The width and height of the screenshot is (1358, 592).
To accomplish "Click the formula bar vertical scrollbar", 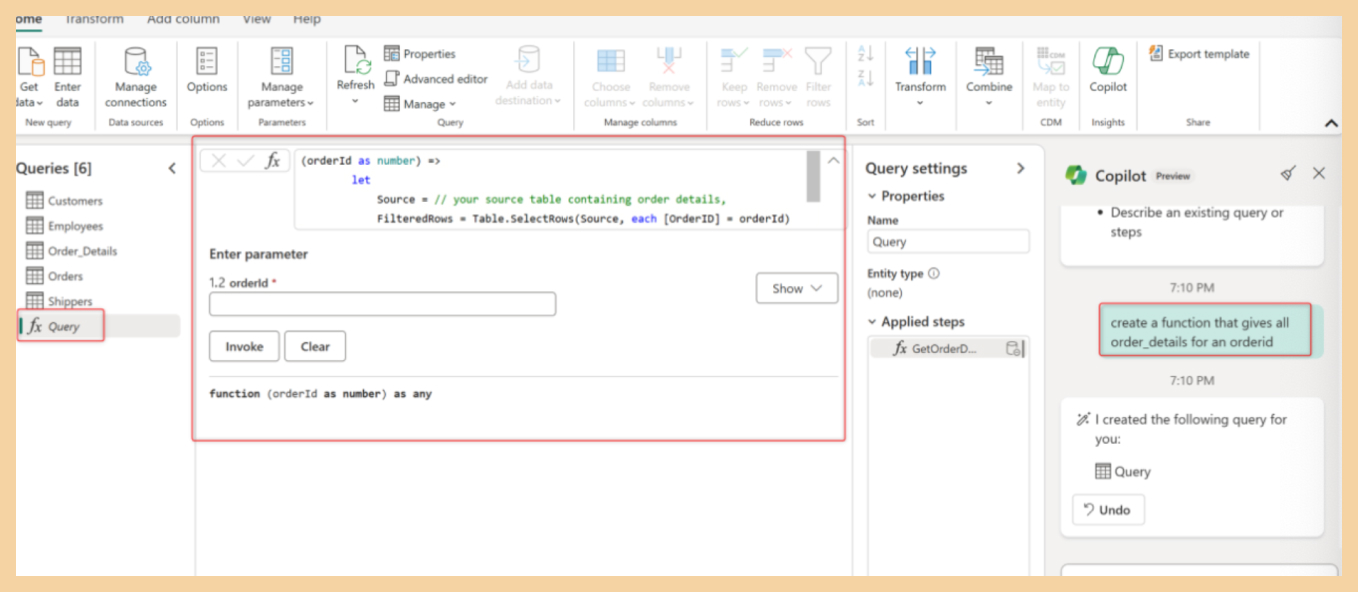I will click(813, 177).
